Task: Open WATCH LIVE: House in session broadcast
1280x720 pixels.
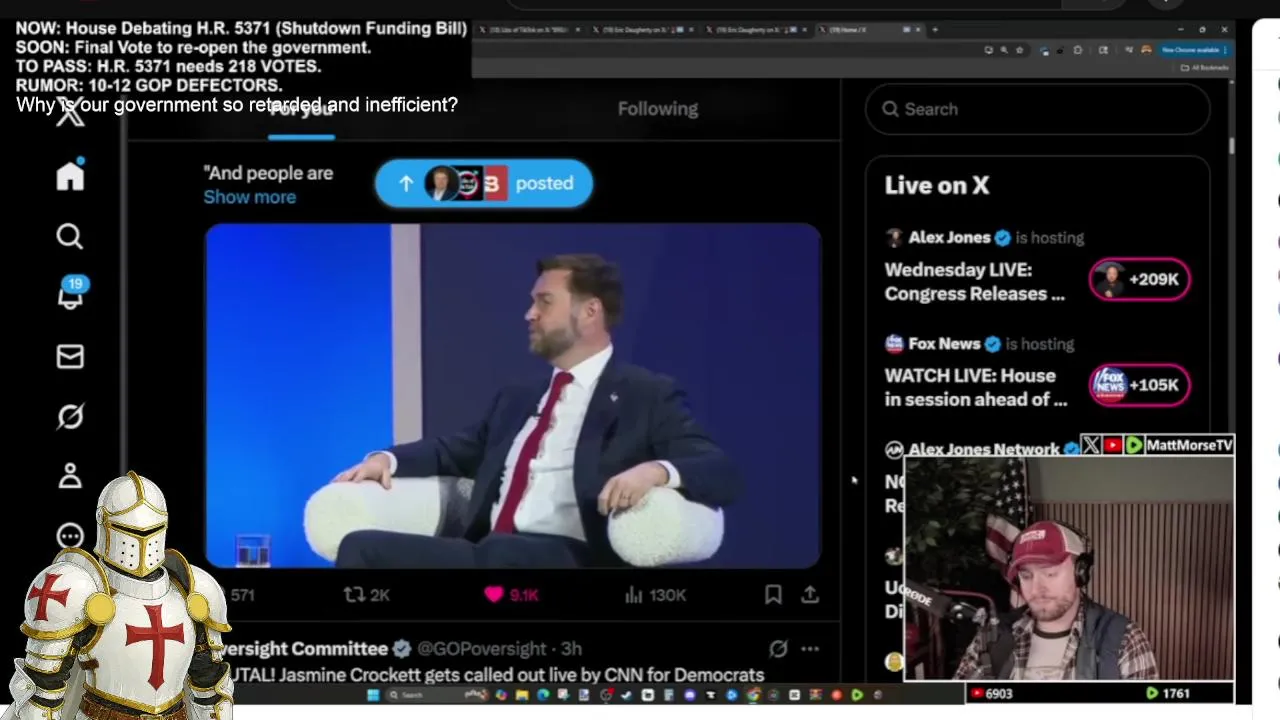Action: [976, 388]
